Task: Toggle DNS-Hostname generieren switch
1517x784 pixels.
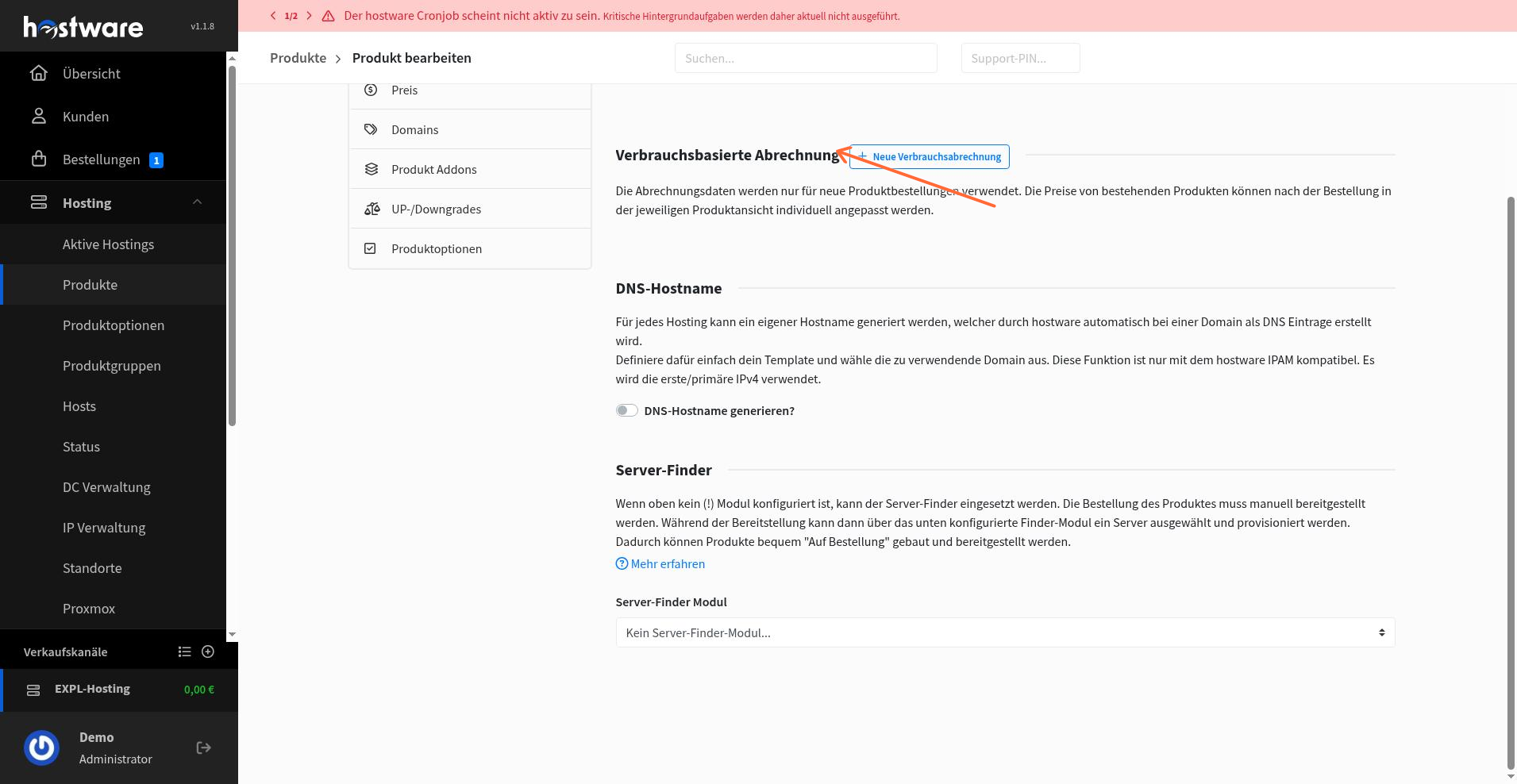Action: (x=626, y=410)
